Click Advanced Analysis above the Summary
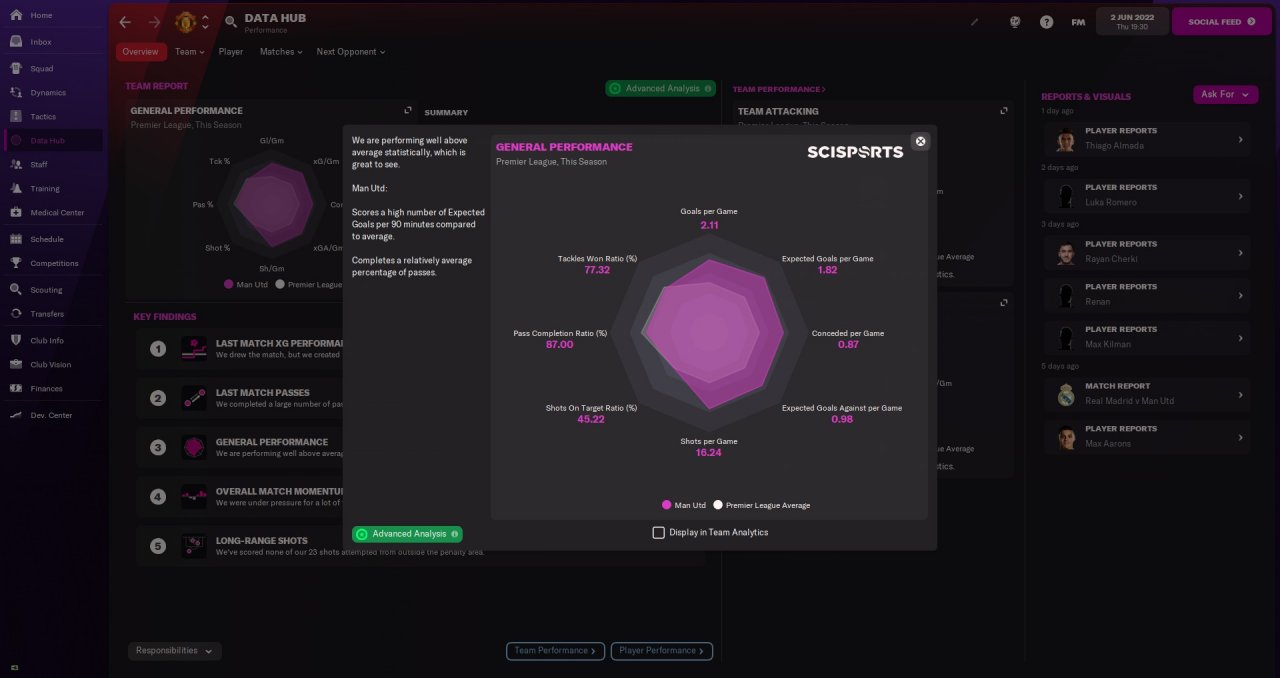 (660, 88)
